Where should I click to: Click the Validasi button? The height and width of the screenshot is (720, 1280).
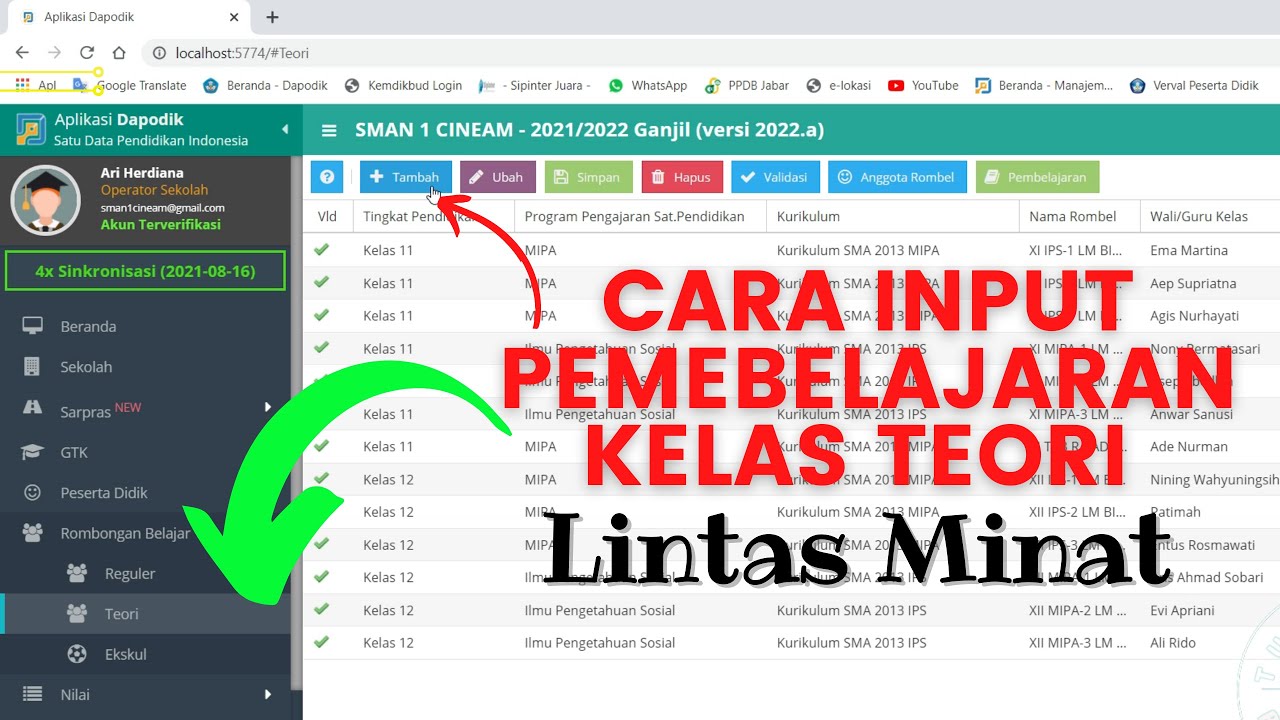(775, 177)
